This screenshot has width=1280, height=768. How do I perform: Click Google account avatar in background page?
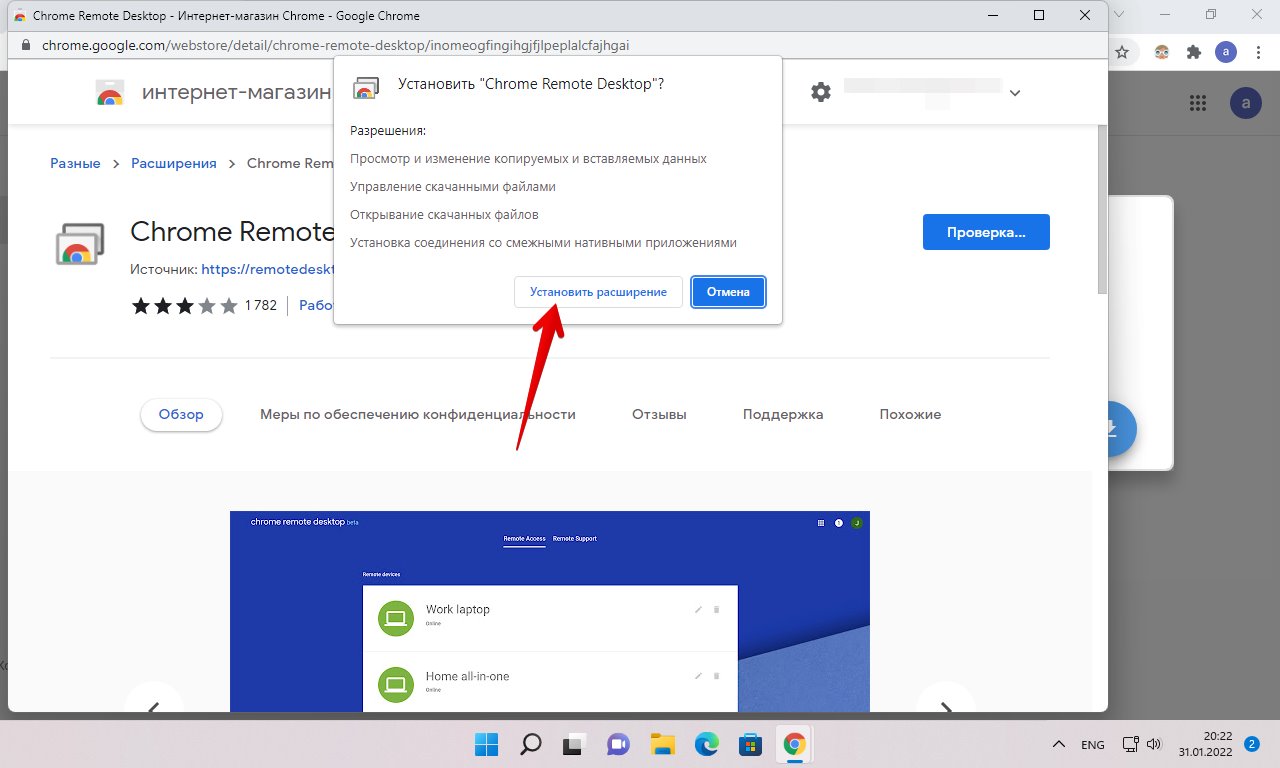1246,102
